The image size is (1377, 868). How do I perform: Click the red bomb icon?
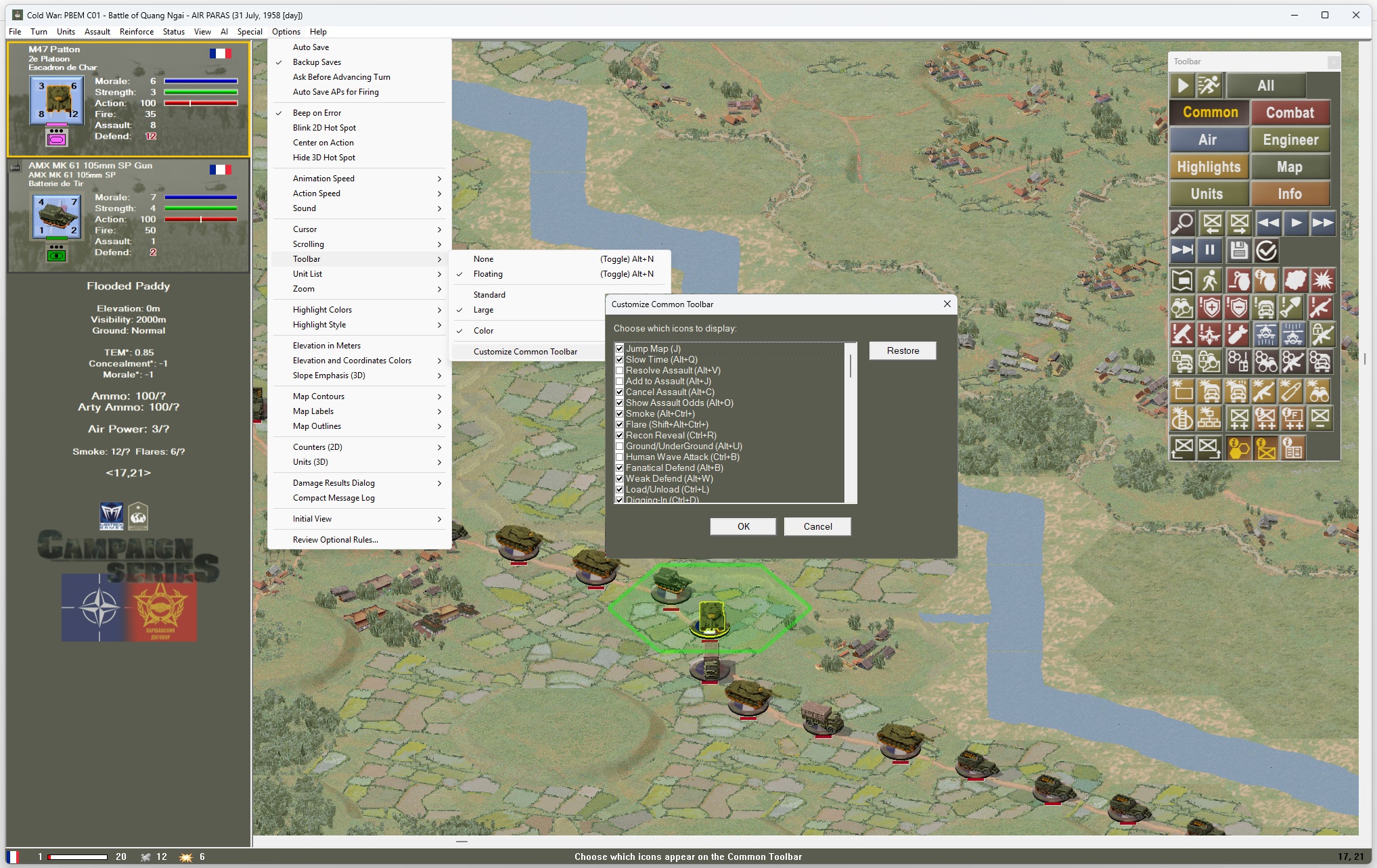(1238, 335)
